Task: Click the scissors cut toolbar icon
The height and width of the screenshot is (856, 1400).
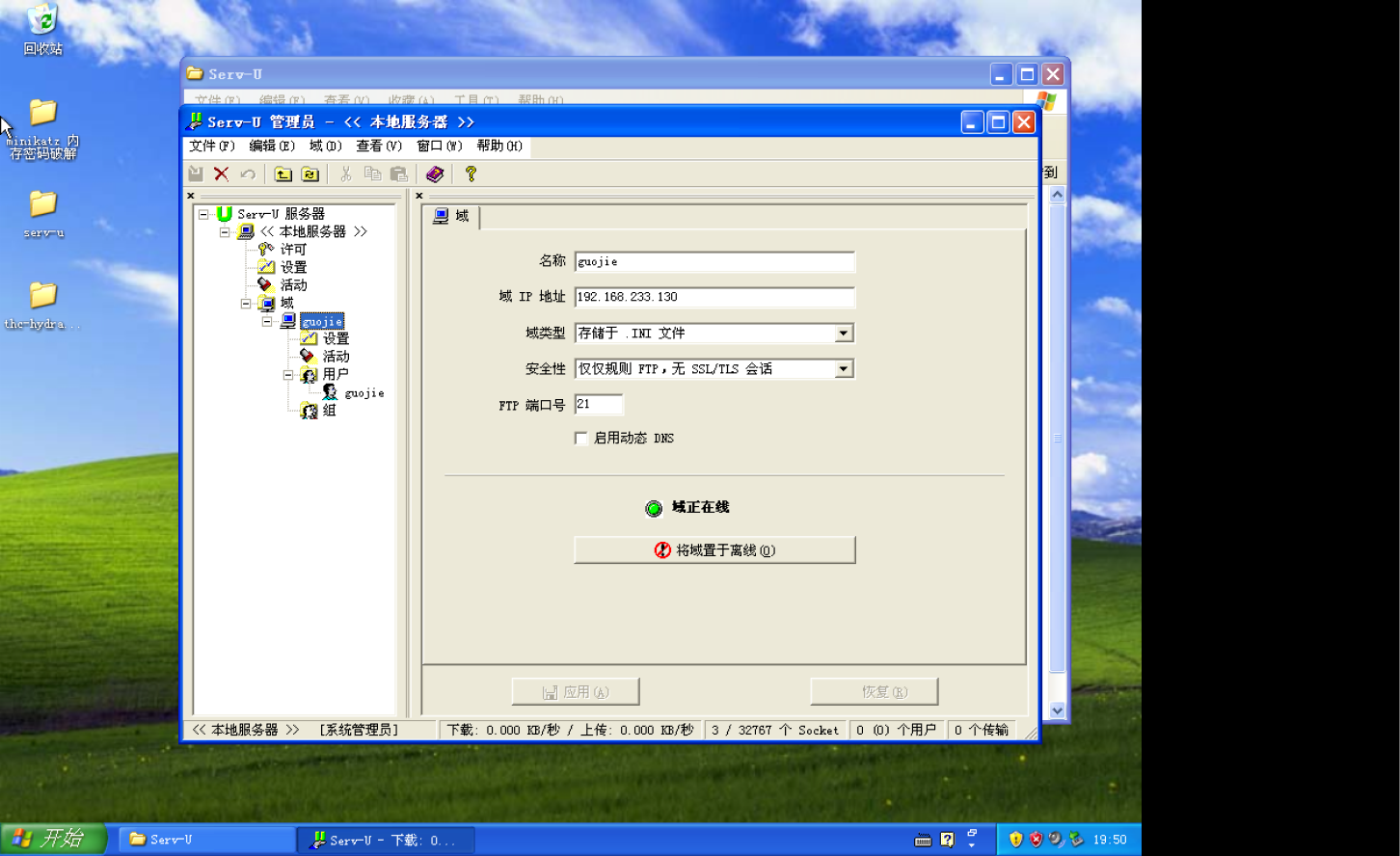Action: point(345,174)
